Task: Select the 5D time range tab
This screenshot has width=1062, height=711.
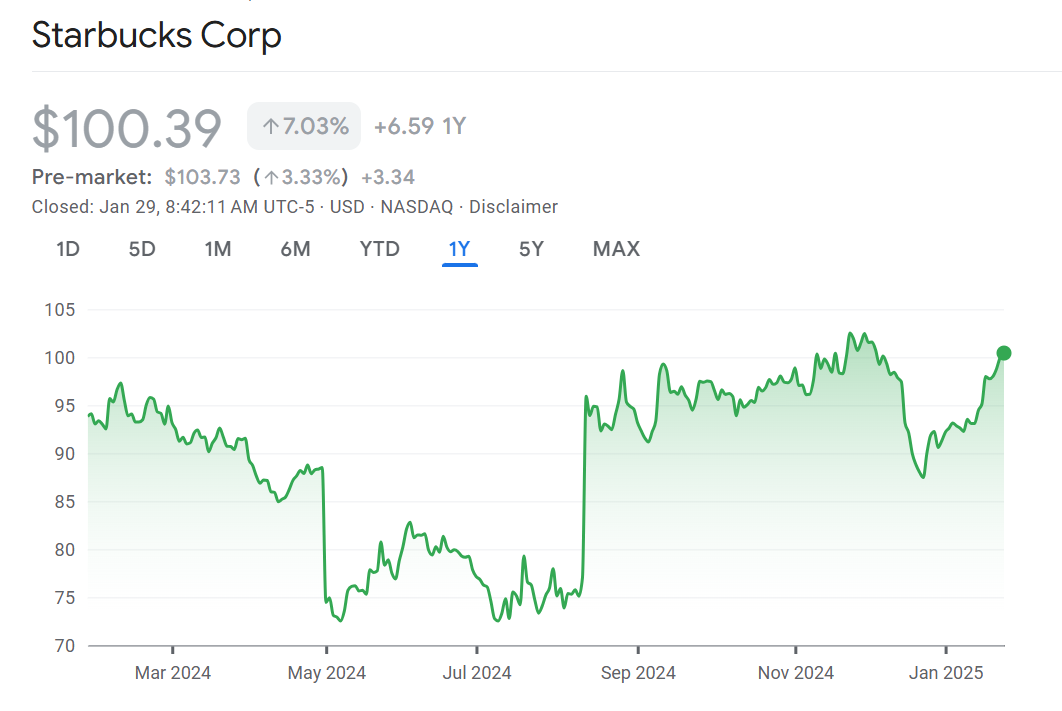Action: tap(142, 249)
